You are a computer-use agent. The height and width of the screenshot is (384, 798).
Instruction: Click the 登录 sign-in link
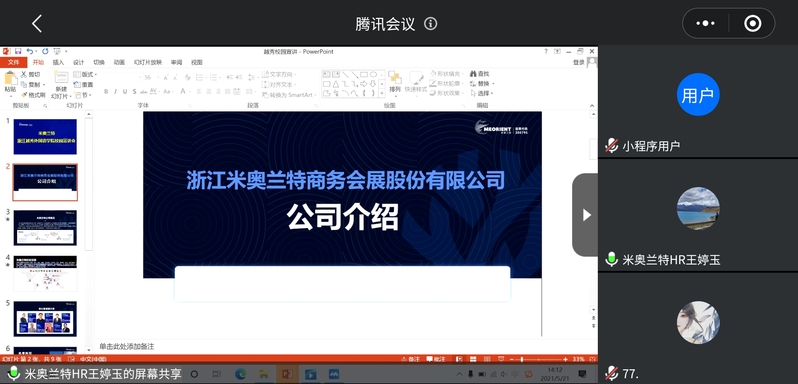578,62
